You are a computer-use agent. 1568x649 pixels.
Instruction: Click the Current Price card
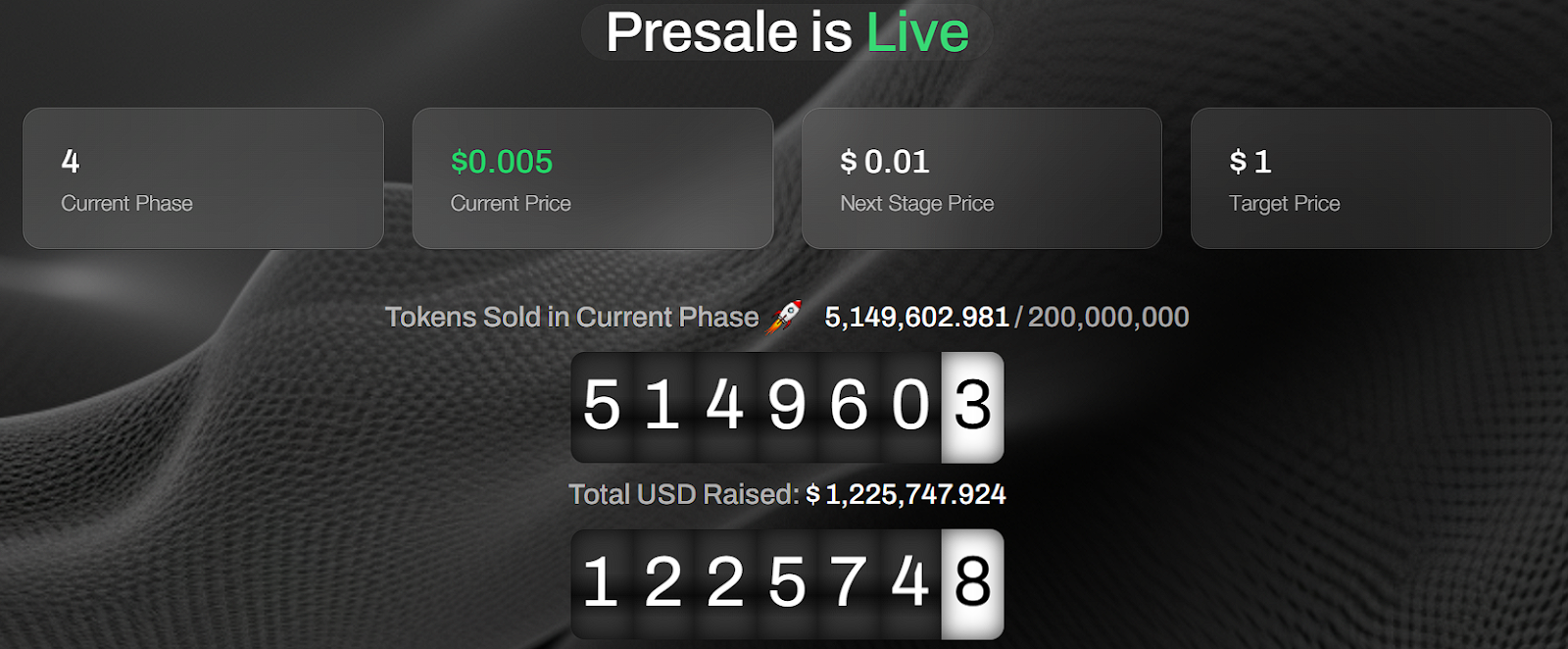coord(592,177)
